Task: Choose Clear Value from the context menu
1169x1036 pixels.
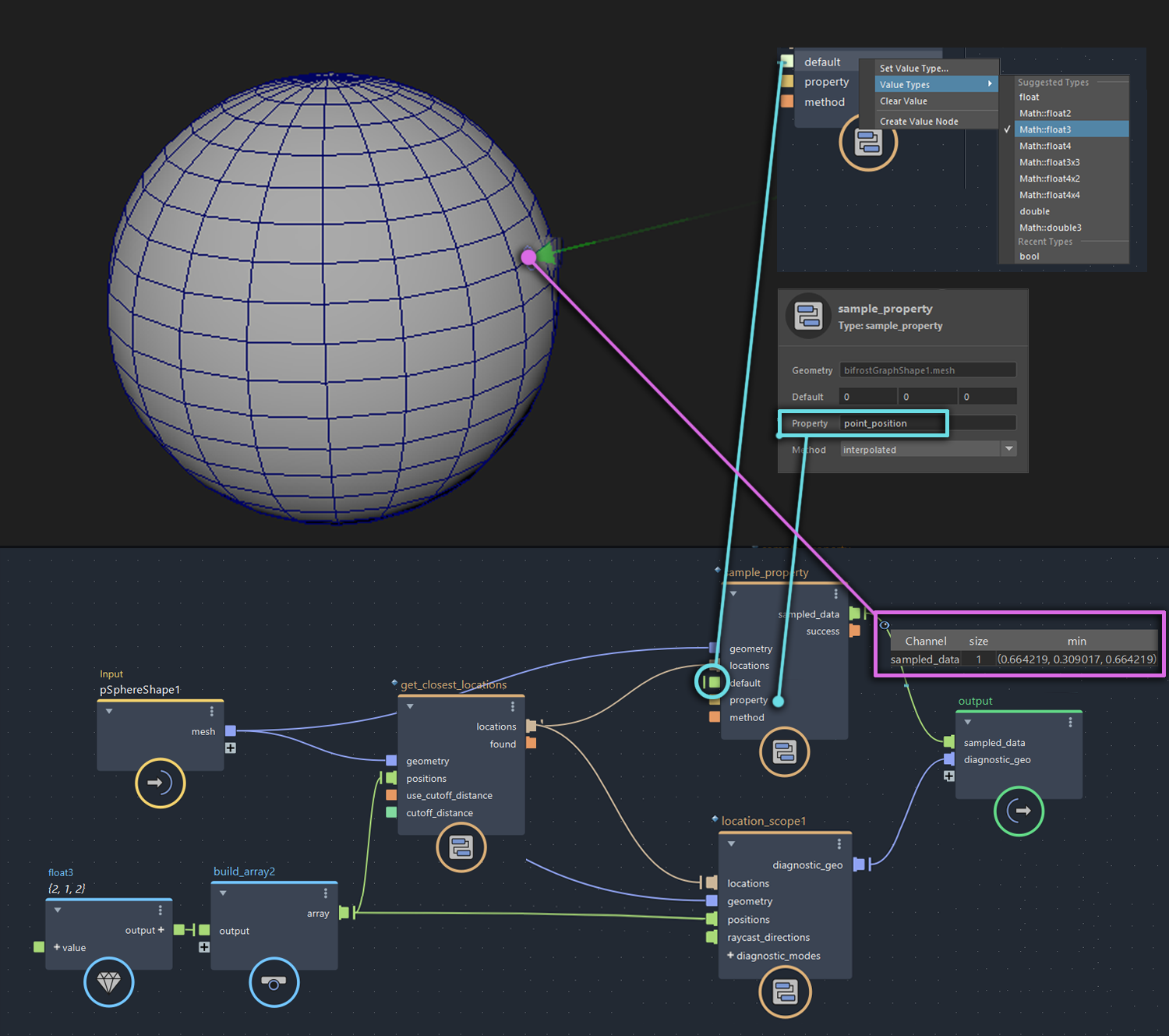Action: [903, 101]
